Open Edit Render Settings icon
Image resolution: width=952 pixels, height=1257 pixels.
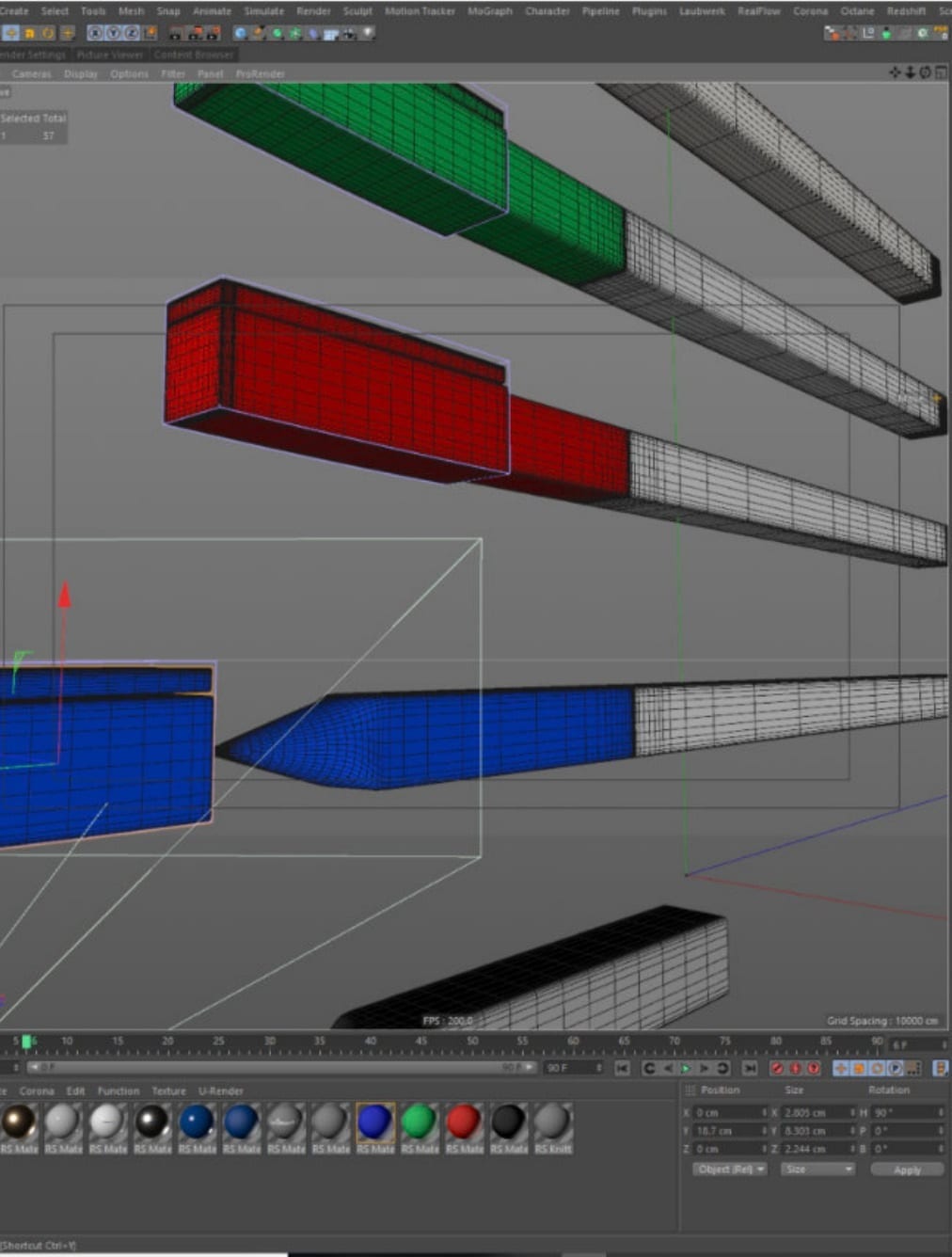tap(214, 33)
